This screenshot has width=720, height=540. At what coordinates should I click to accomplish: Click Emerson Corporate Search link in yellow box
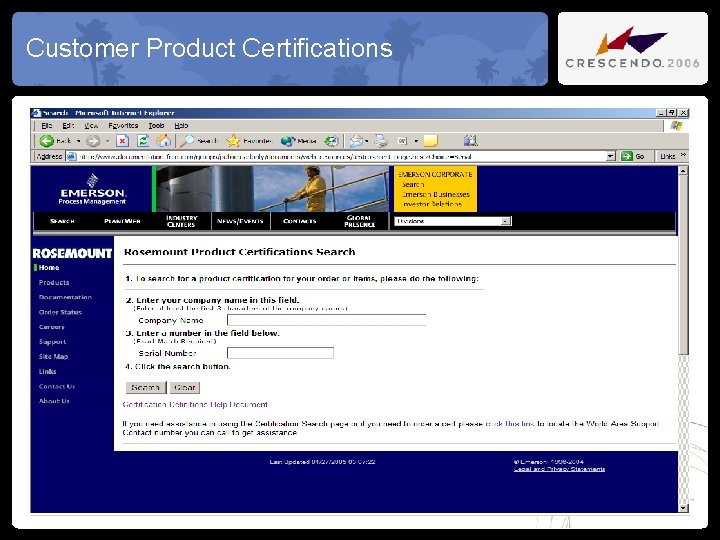click(413, 185)
